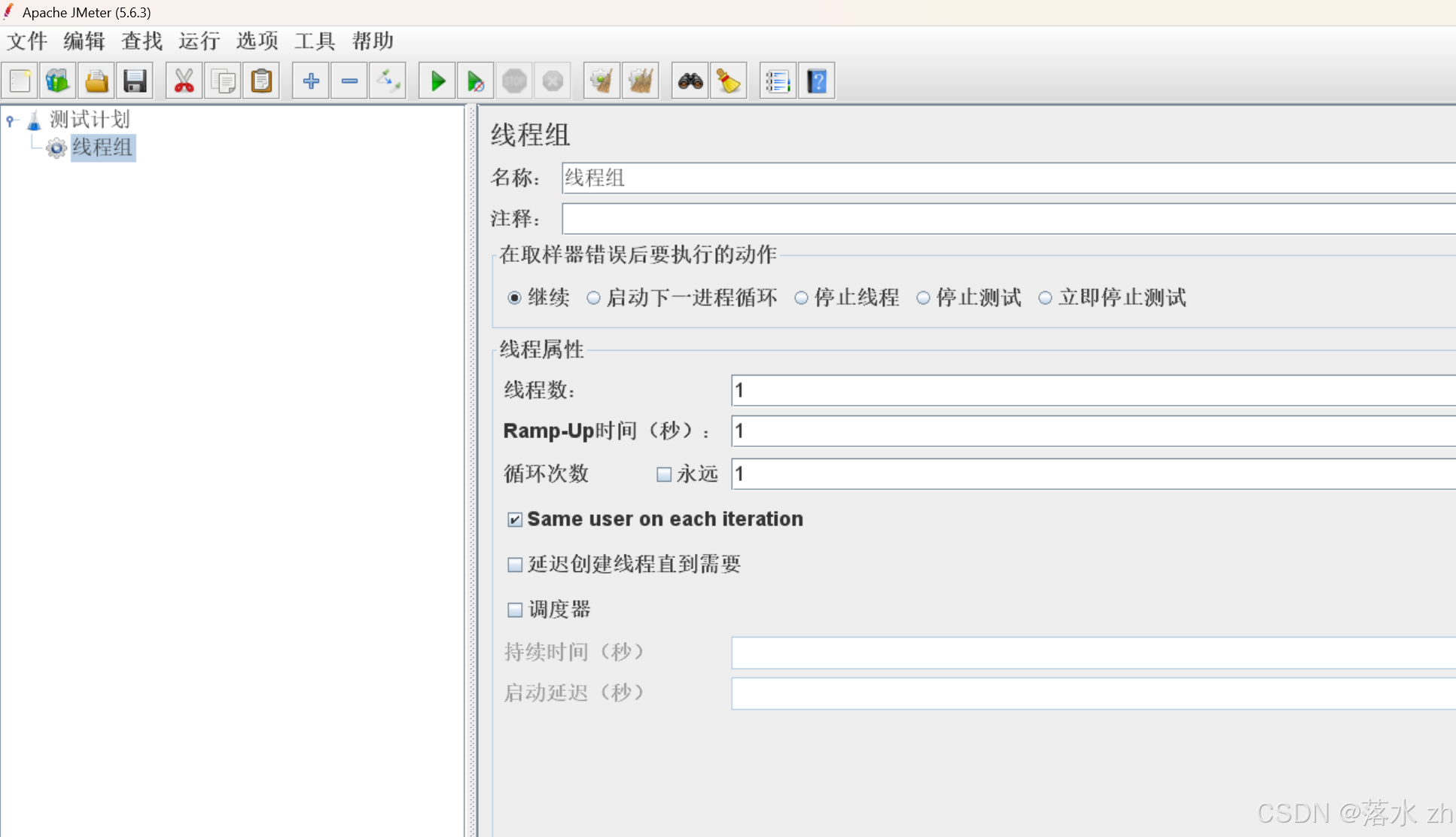Enable the 调度器 scheduler checkbox
Viewport: 1456px width, 837px height.
[515, 610]
